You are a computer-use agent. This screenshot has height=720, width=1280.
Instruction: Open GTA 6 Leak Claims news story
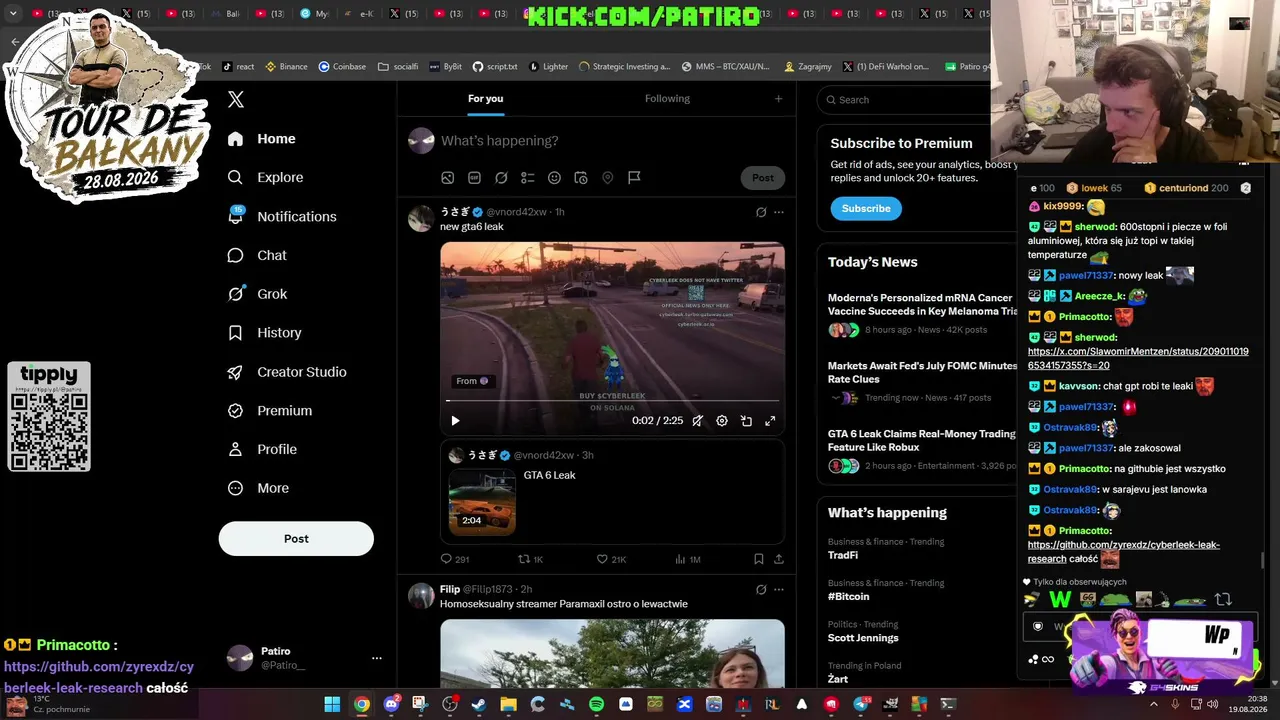point(922,449)
